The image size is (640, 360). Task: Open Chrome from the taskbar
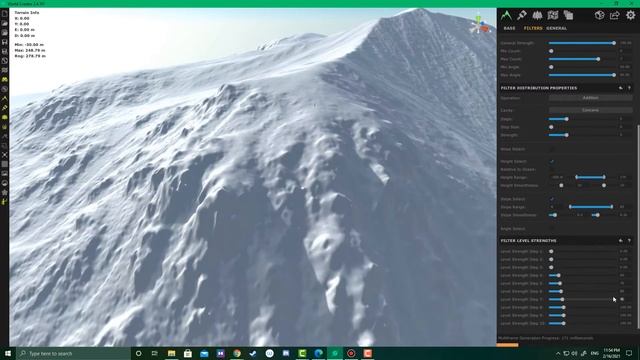(237, 353)
